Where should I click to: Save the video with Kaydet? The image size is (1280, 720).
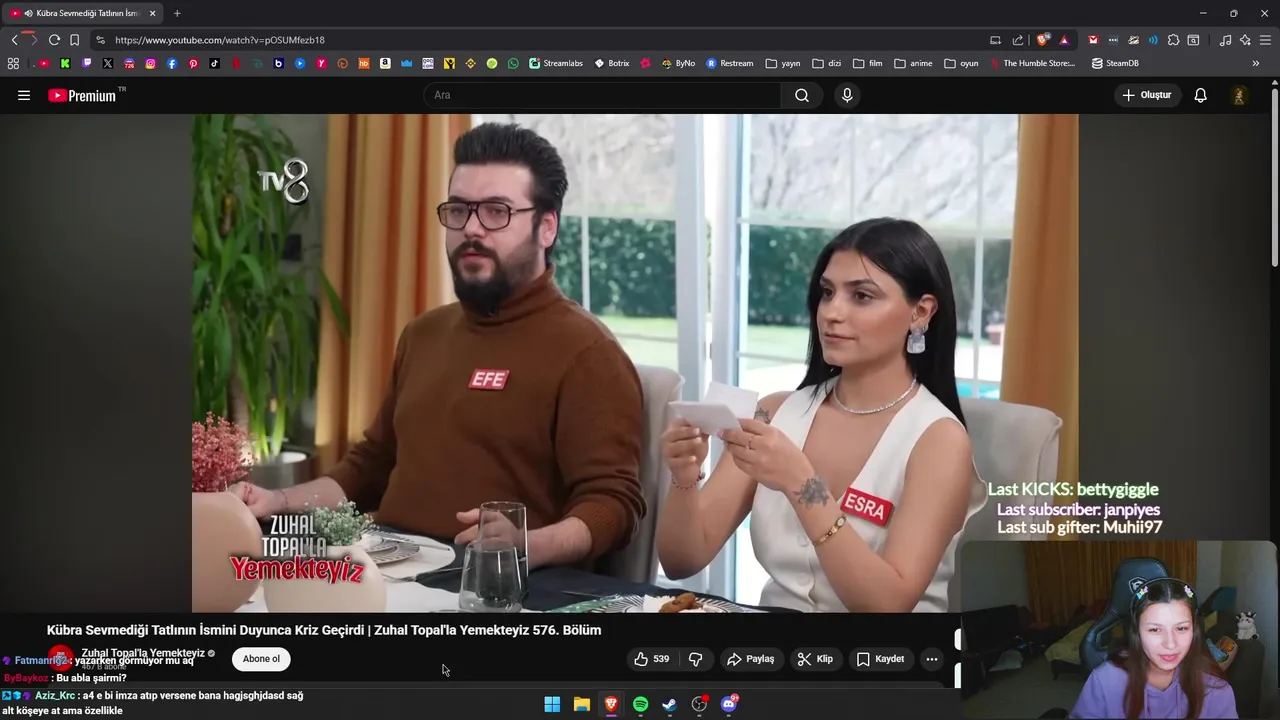880,659
